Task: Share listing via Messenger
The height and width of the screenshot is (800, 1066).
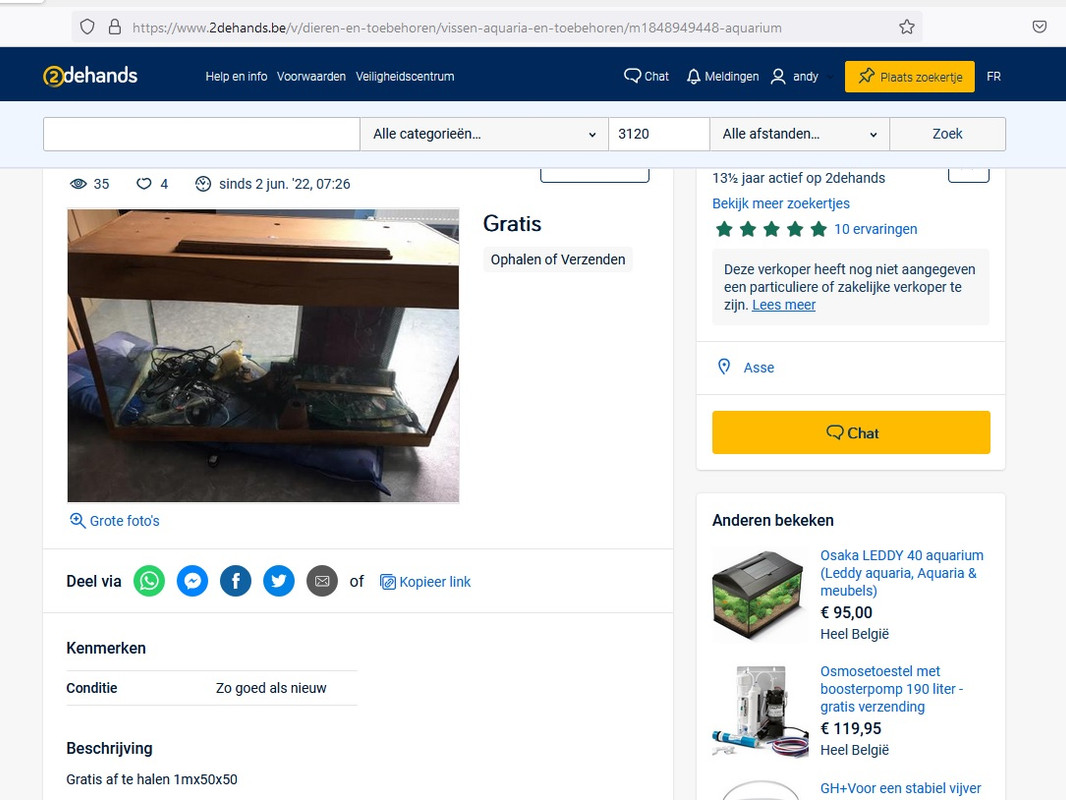Action: 192,581
